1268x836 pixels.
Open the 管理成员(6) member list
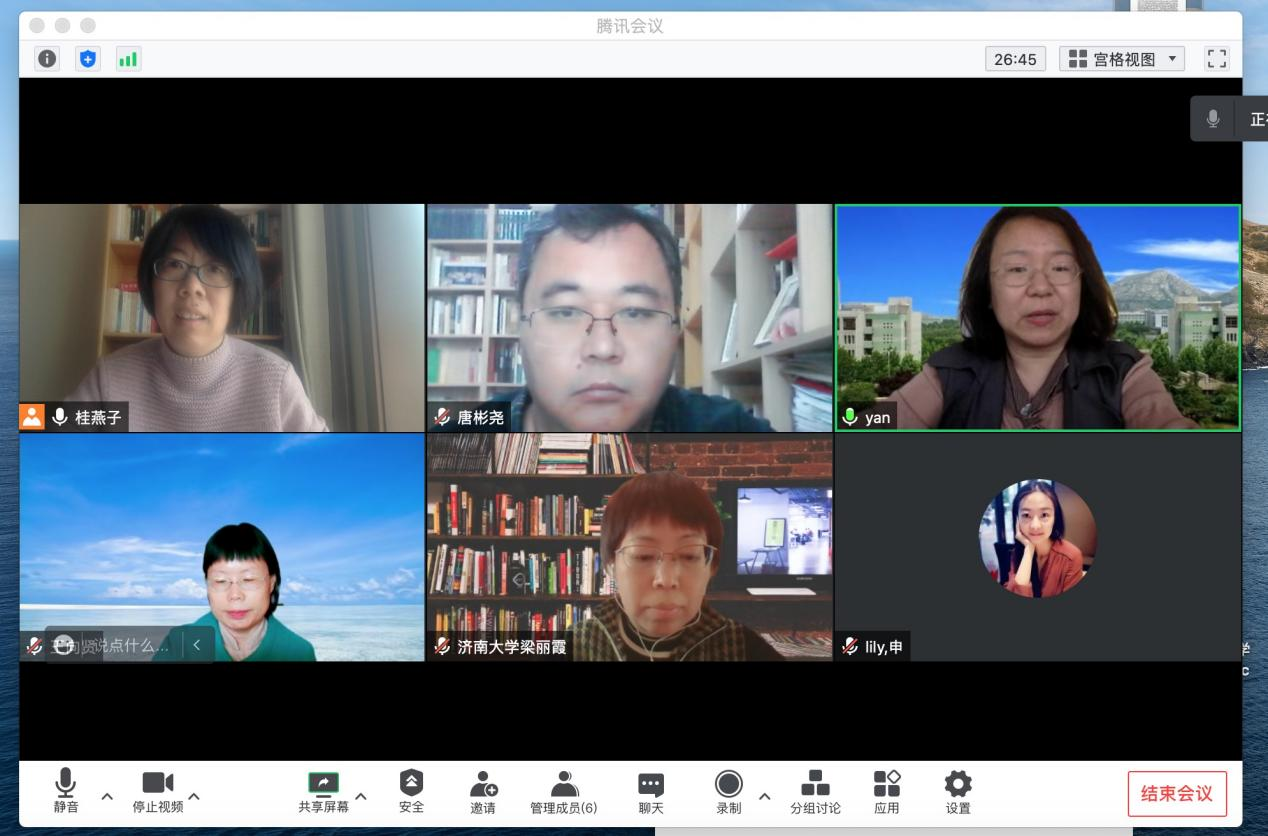pyautogui.click(x=564, y=793)
